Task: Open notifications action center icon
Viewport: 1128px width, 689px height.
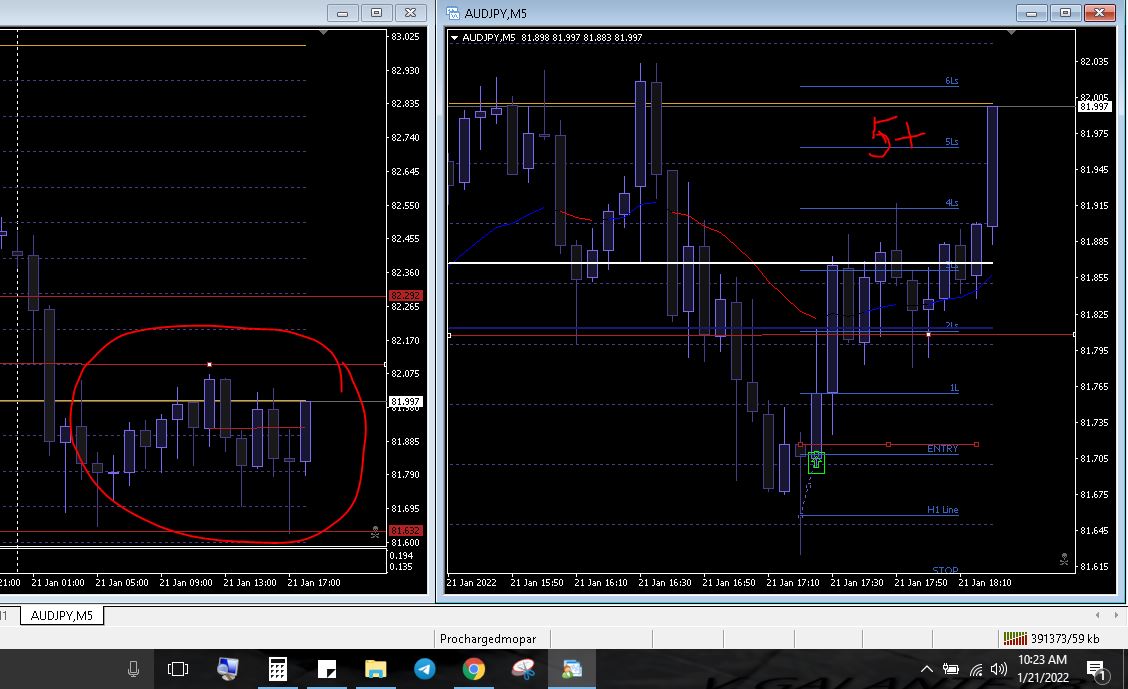Action: 1096,670
